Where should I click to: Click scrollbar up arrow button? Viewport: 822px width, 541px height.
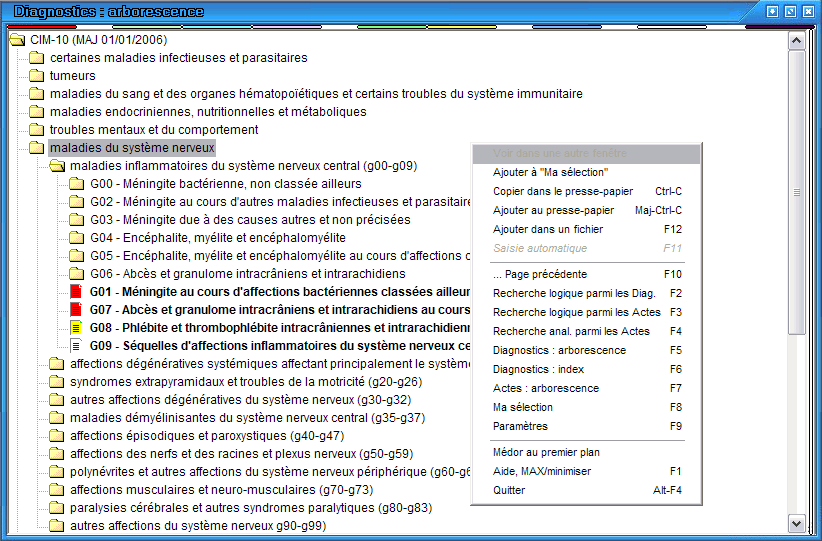[796, 41]
